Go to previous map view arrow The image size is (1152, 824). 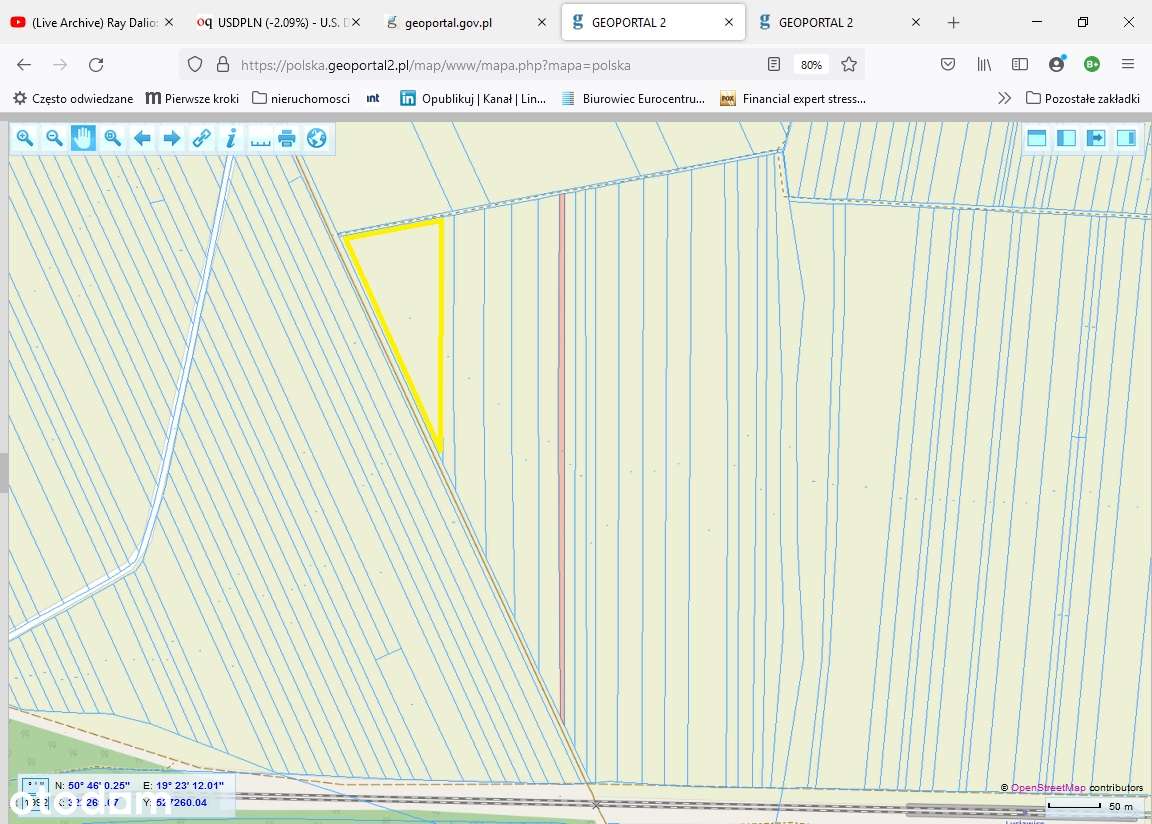point(142,138)
